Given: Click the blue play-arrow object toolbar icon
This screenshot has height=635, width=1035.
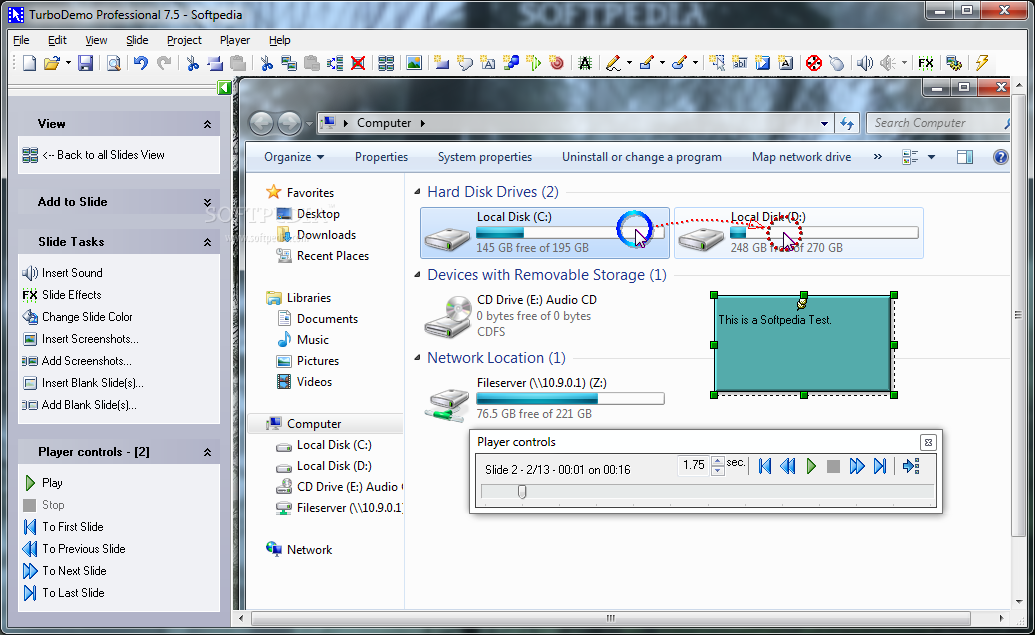Looking at the screenshot, I should click(x=762, y=63).
